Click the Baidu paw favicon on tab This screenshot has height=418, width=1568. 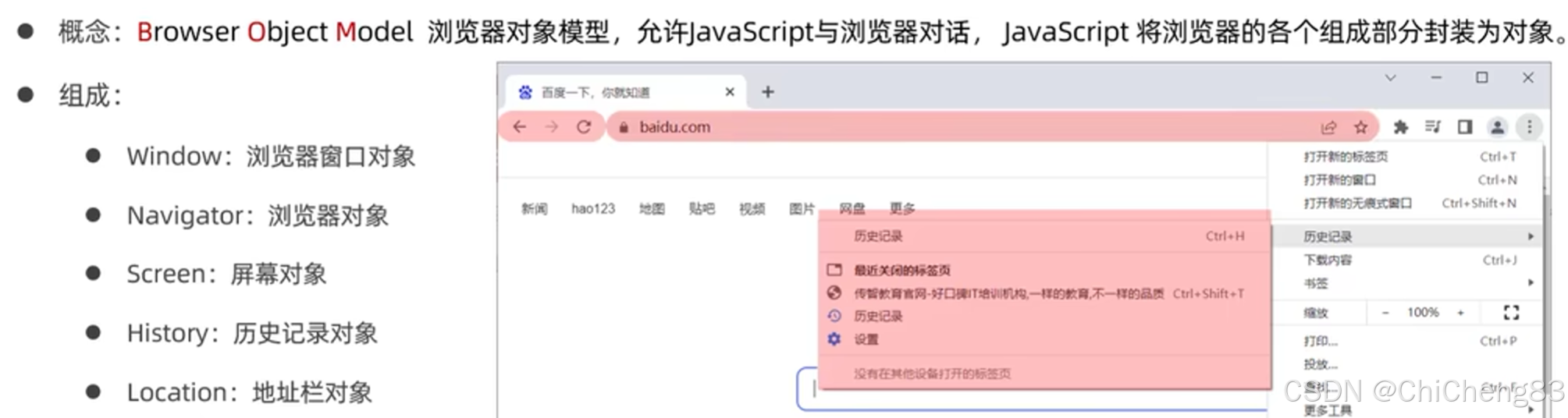[525, 93]
